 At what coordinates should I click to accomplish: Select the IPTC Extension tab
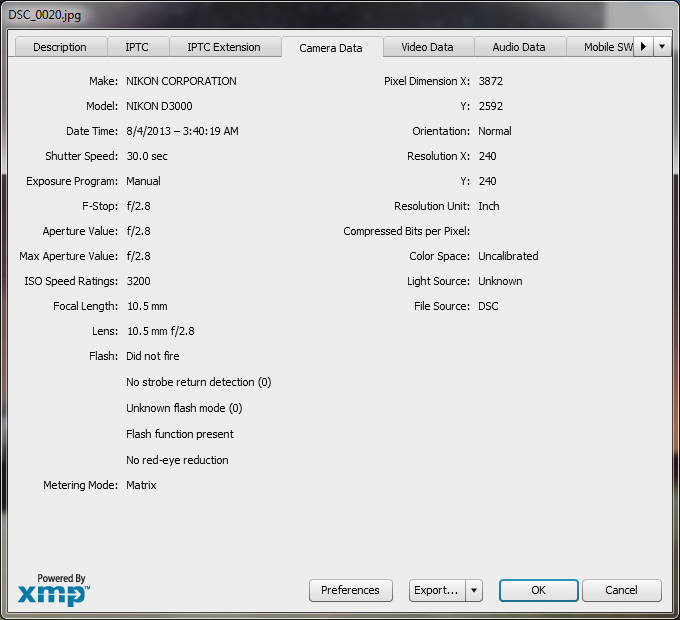click(x=224, y=47)
